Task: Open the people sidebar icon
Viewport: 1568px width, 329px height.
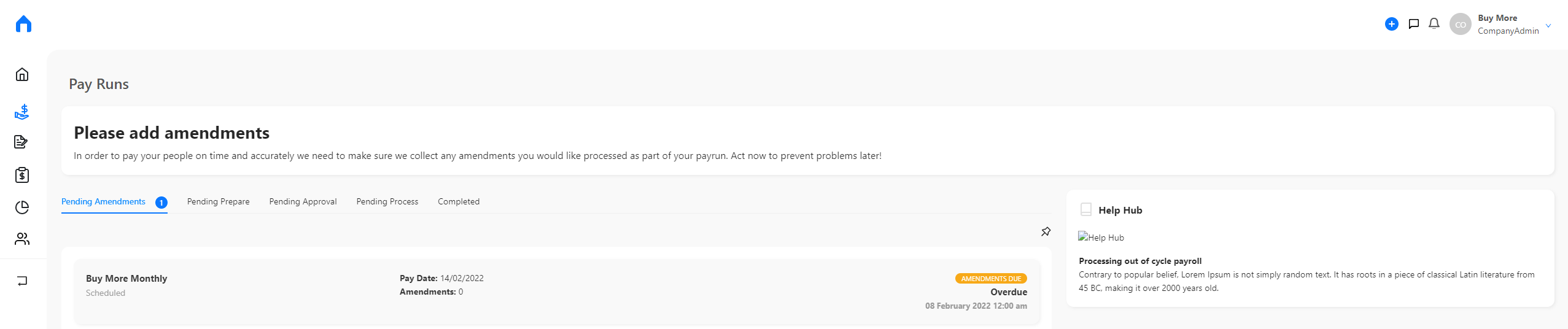Action: coord(22,239)
